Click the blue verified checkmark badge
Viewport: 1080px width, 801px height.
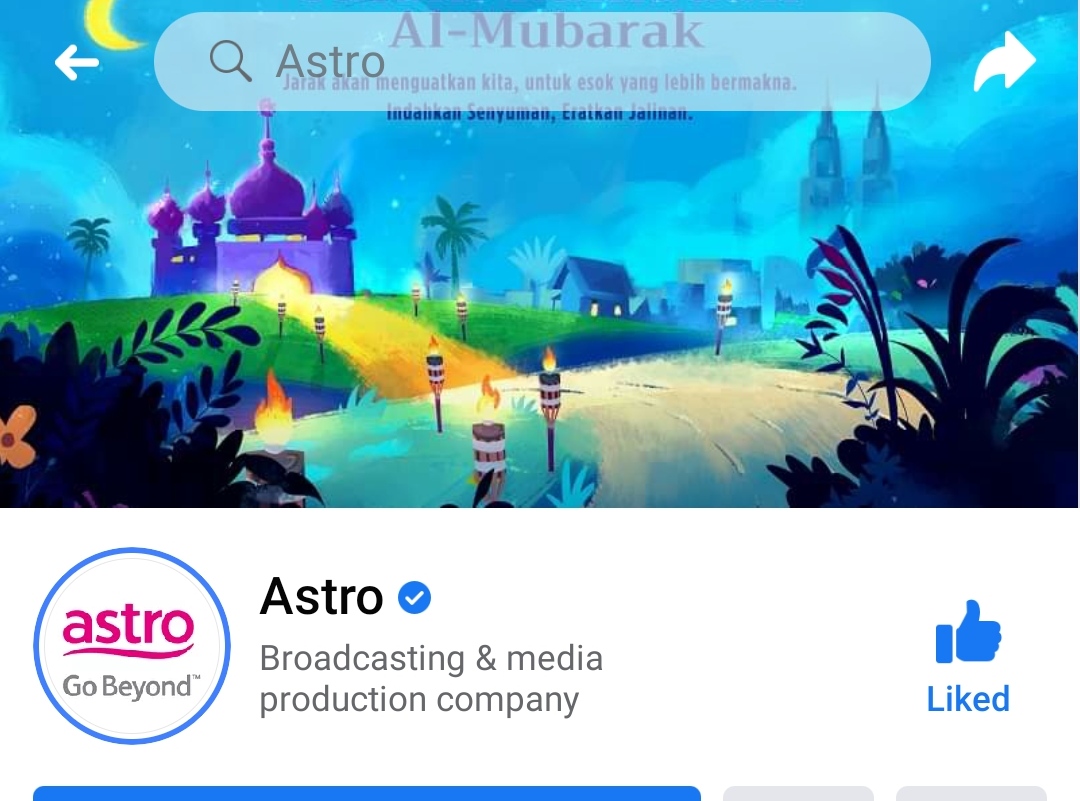point(415,597)
